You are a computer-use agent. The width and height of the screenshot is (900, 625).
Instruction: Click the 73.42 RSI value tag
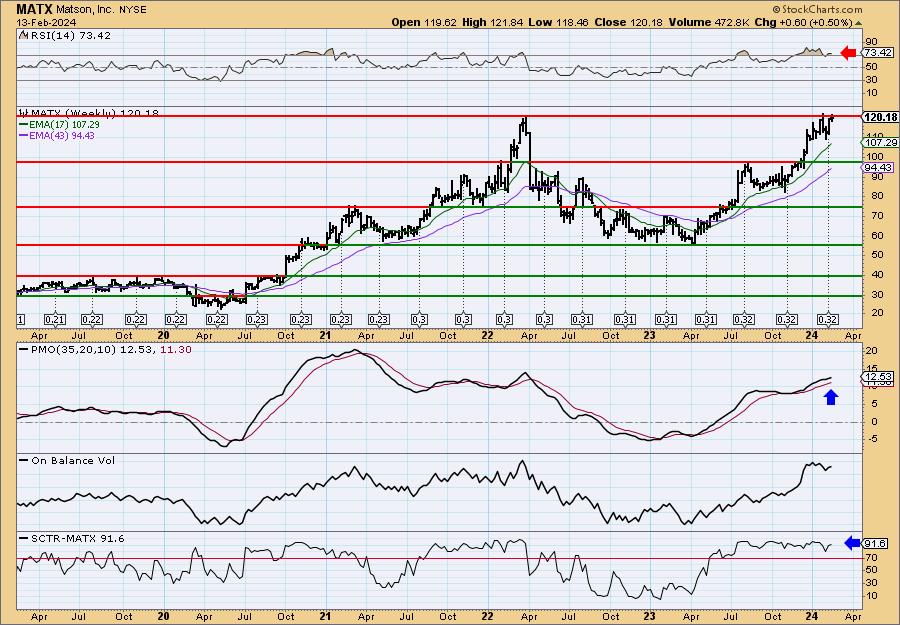pos(878,53)
